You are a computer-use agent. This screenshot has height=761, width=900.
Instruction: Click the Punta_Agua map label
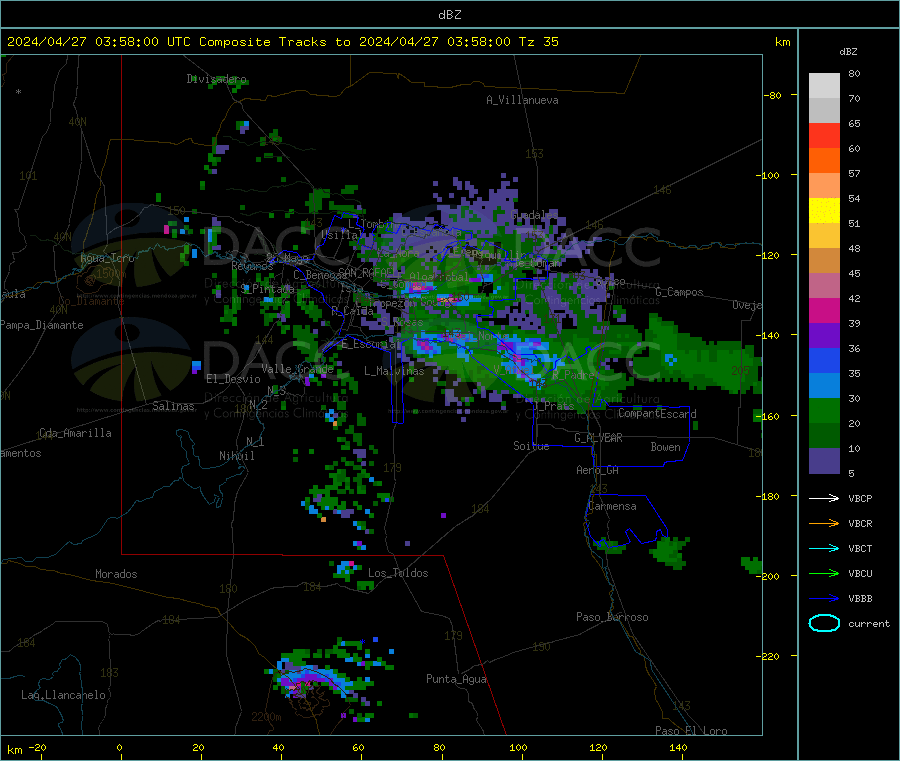point(456,679)
